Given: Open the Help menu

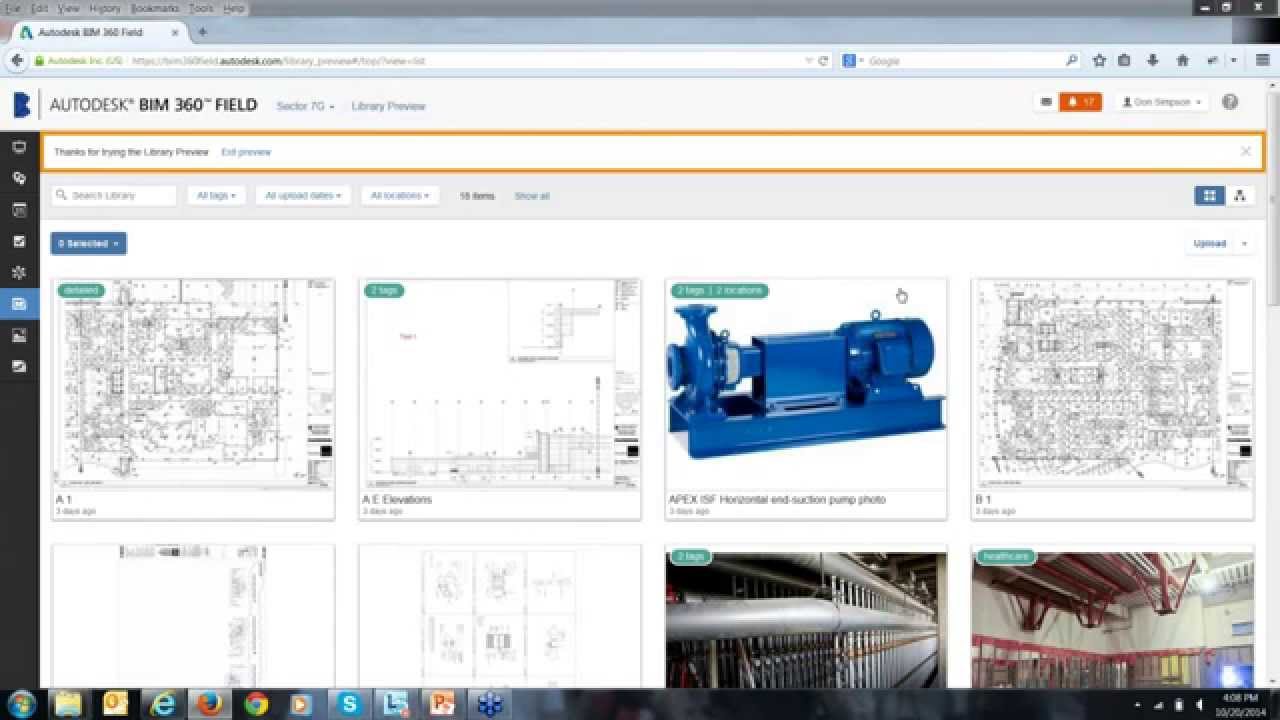Looking at the screenshot, I should [x=234, y=8].
